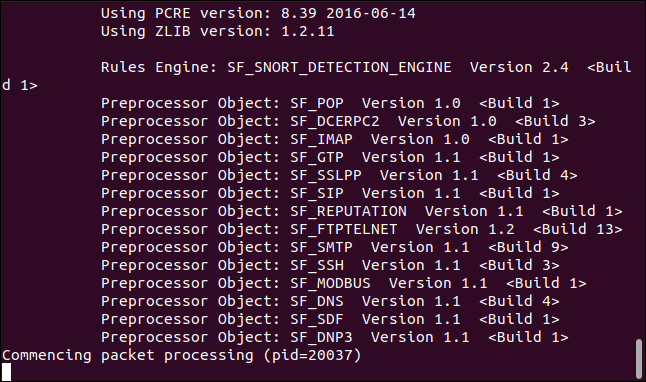Click the SF_REPUTATION preprocessor entry
Viewport: 646px width, 382px height.
361,211
